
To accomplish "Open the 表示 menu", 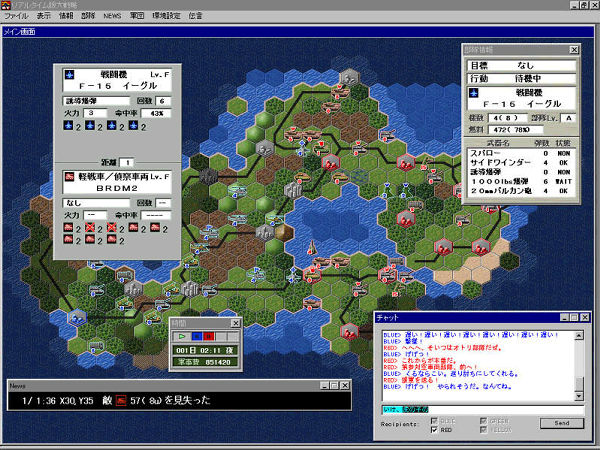I will (x=43, y=16).
